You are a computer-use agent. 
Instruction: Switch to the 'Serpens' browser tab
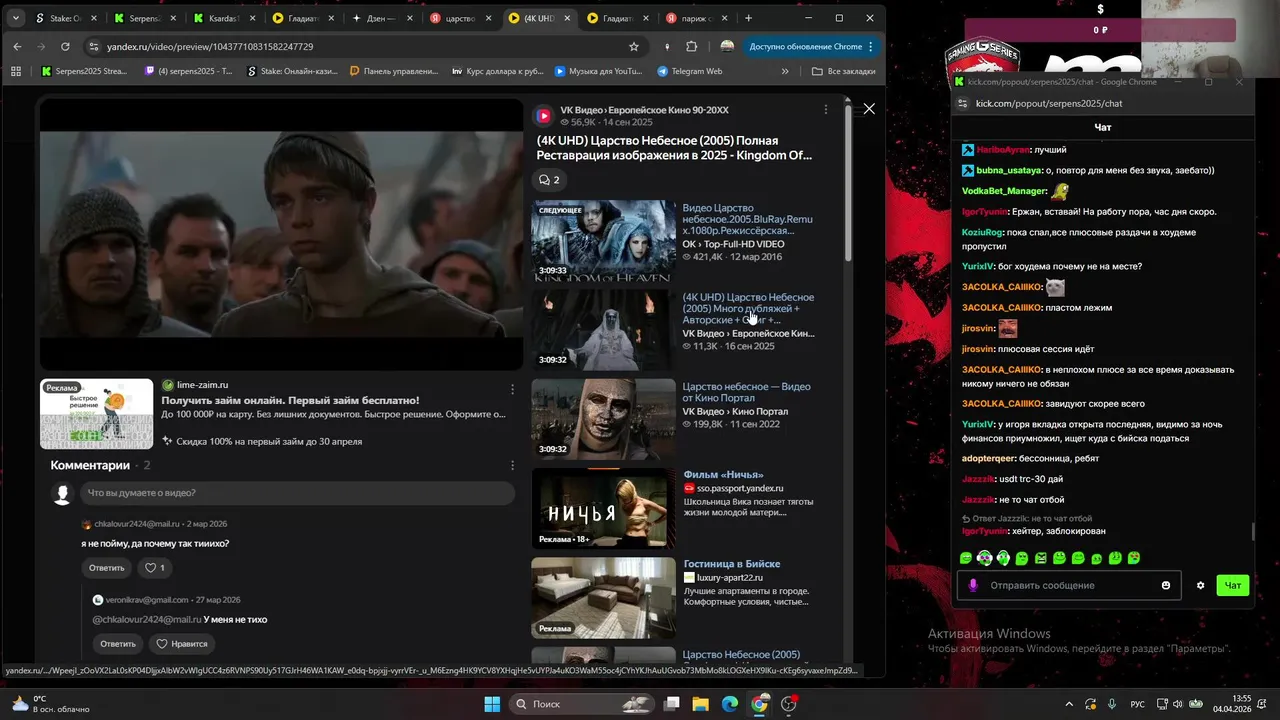(146, 18)
